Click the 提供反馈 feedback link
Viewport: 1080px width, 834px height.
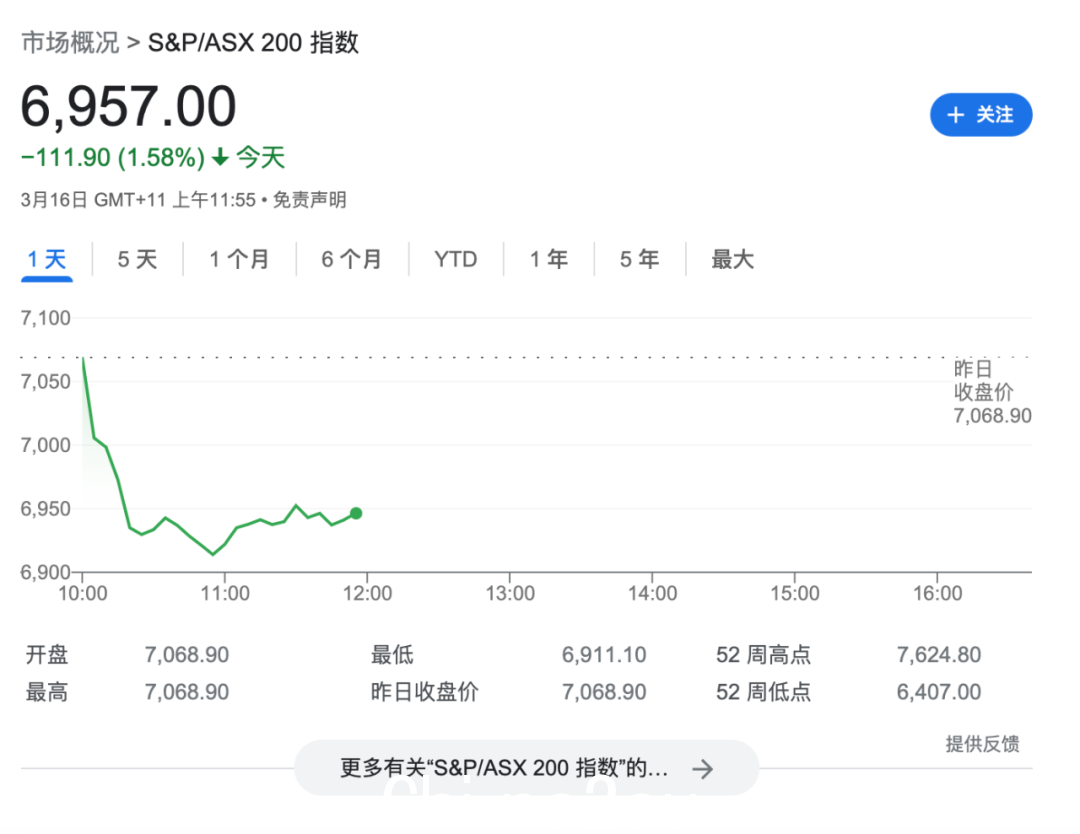(982, 744)
